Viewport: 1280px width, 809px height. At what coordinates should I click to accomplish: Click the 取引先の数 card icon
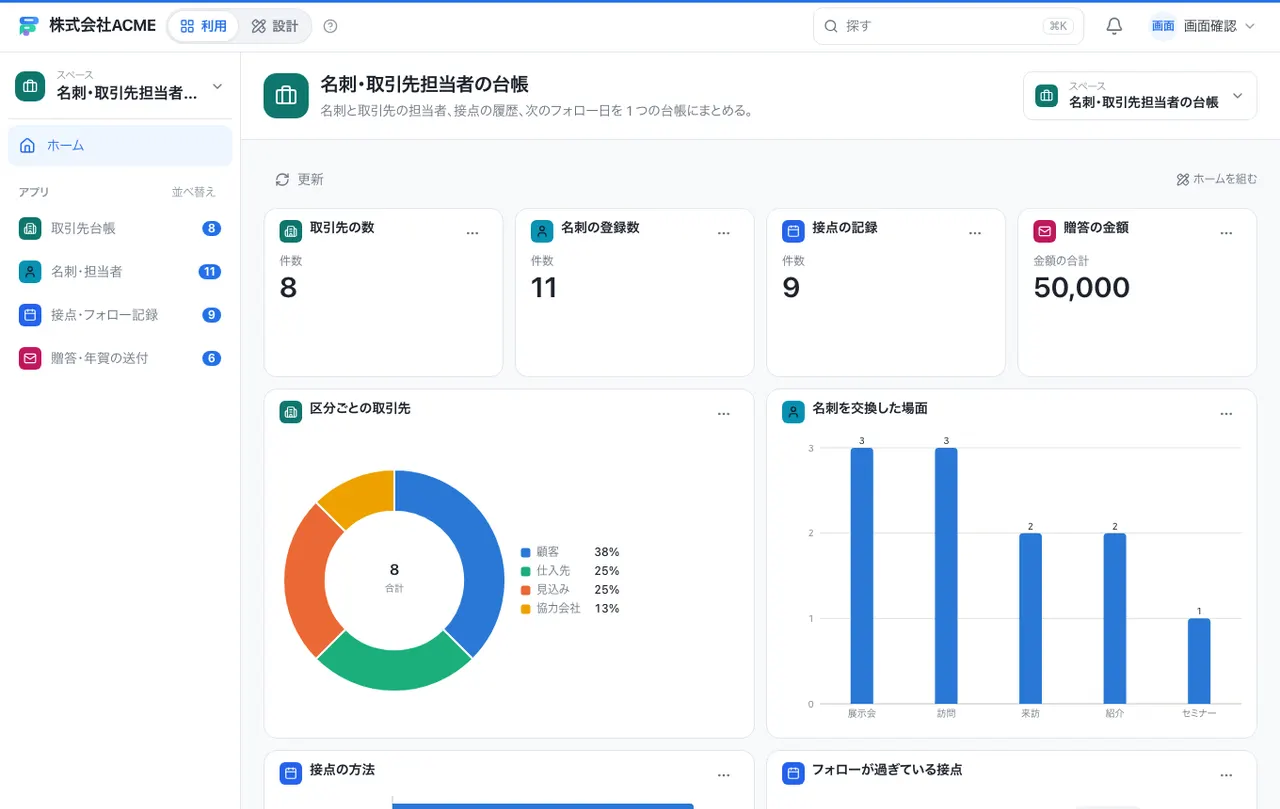[x=291, y=231]
